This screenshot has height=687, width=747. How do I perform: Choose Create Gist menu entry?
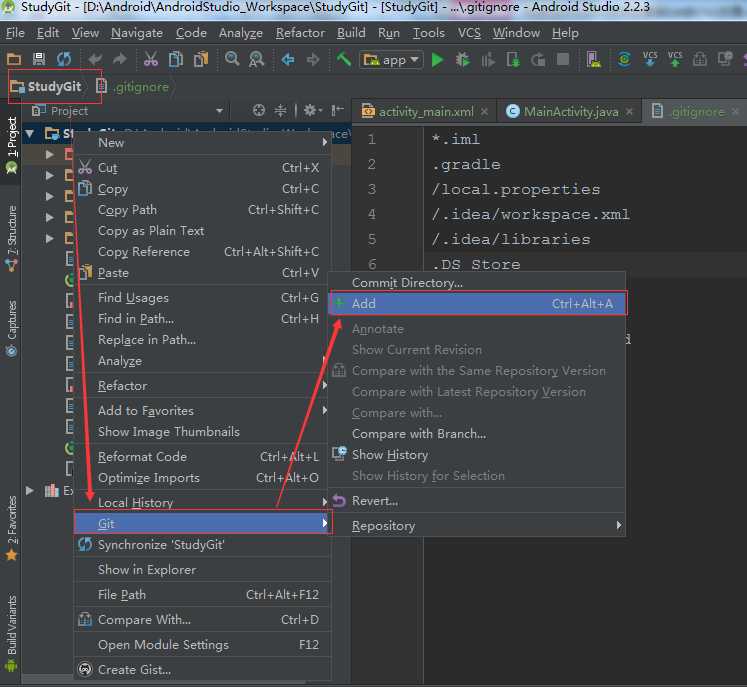tap(202, 669)
